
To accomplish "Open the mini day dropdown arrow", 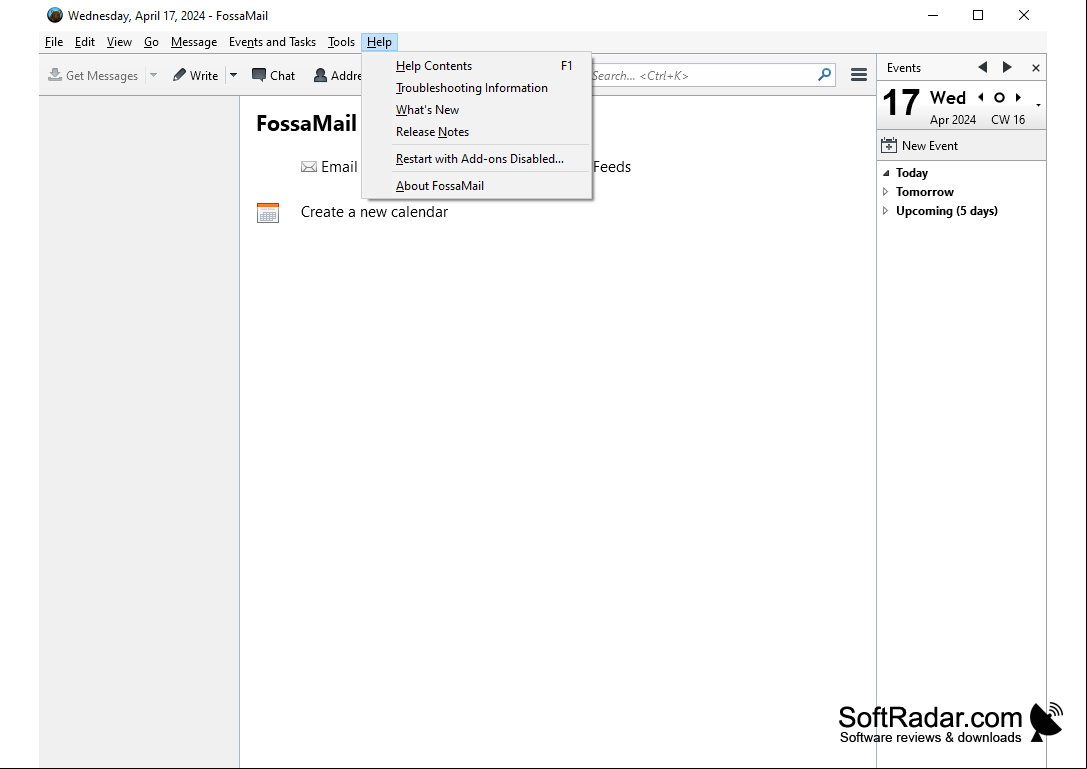I will pos(1038,105).
